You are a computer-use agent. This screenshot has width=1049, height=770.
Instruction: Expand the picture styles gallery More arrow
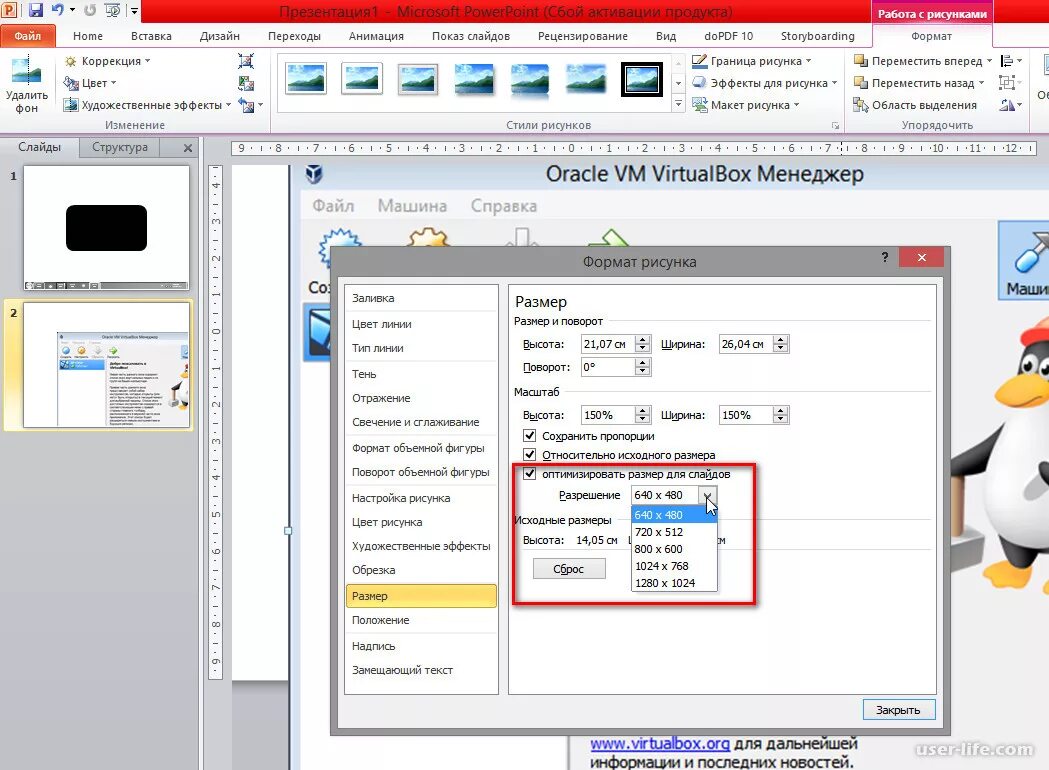pyautogui.click(x=678, y=104)
